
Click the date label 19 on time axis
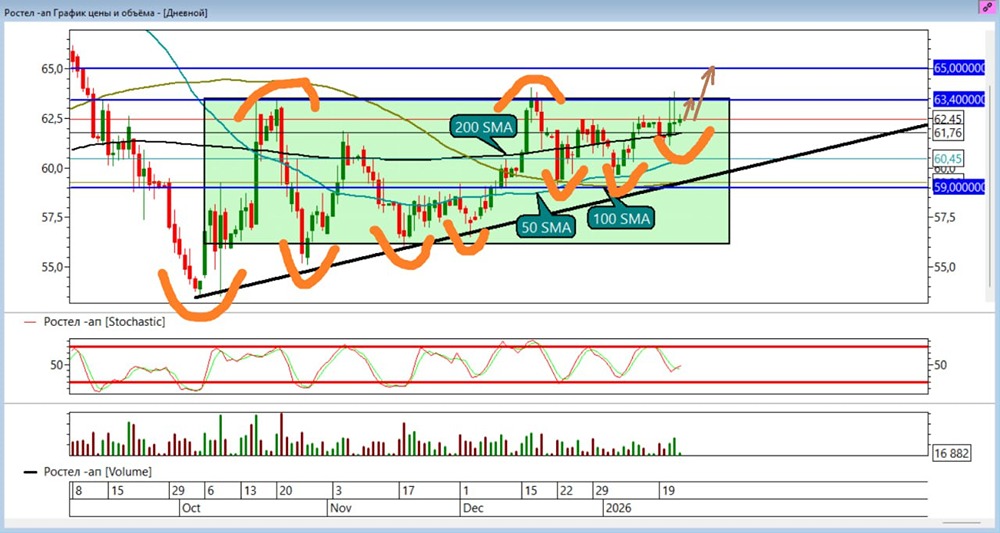click(668, 491)
